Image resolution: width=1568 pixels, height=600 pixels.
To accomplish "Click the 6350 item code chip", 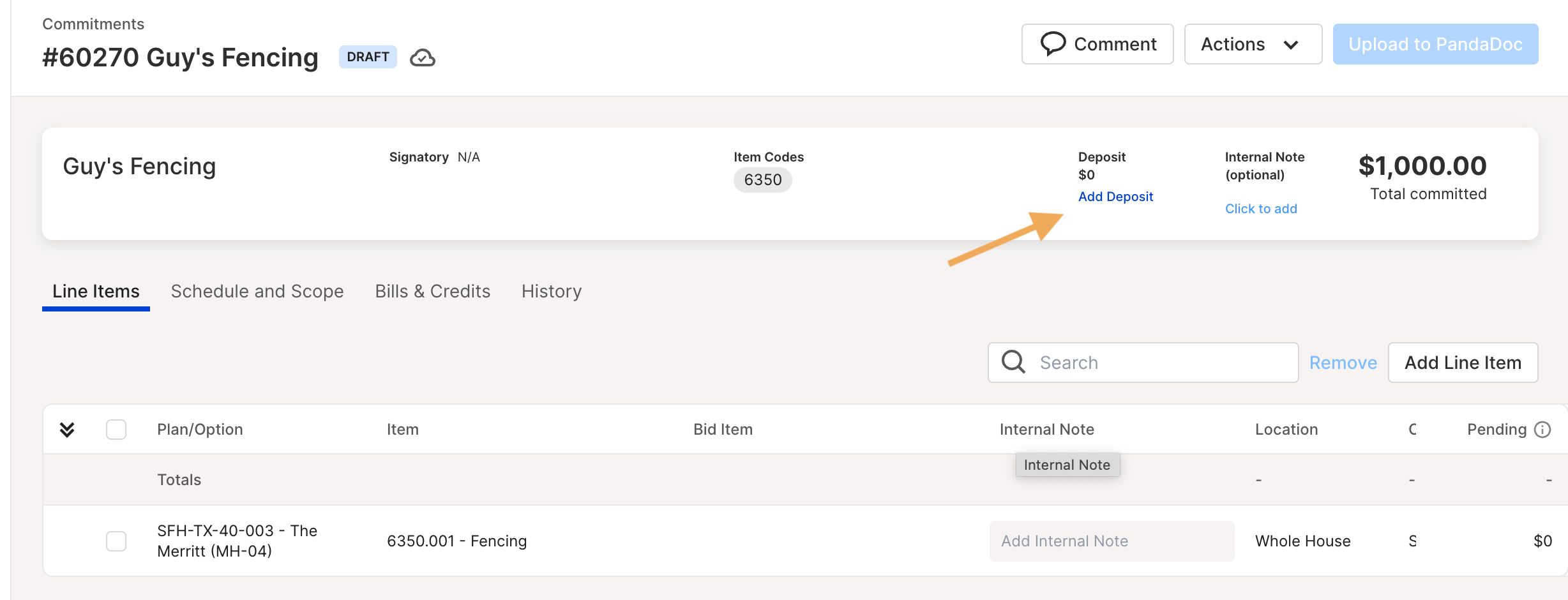I will point(763,180).
